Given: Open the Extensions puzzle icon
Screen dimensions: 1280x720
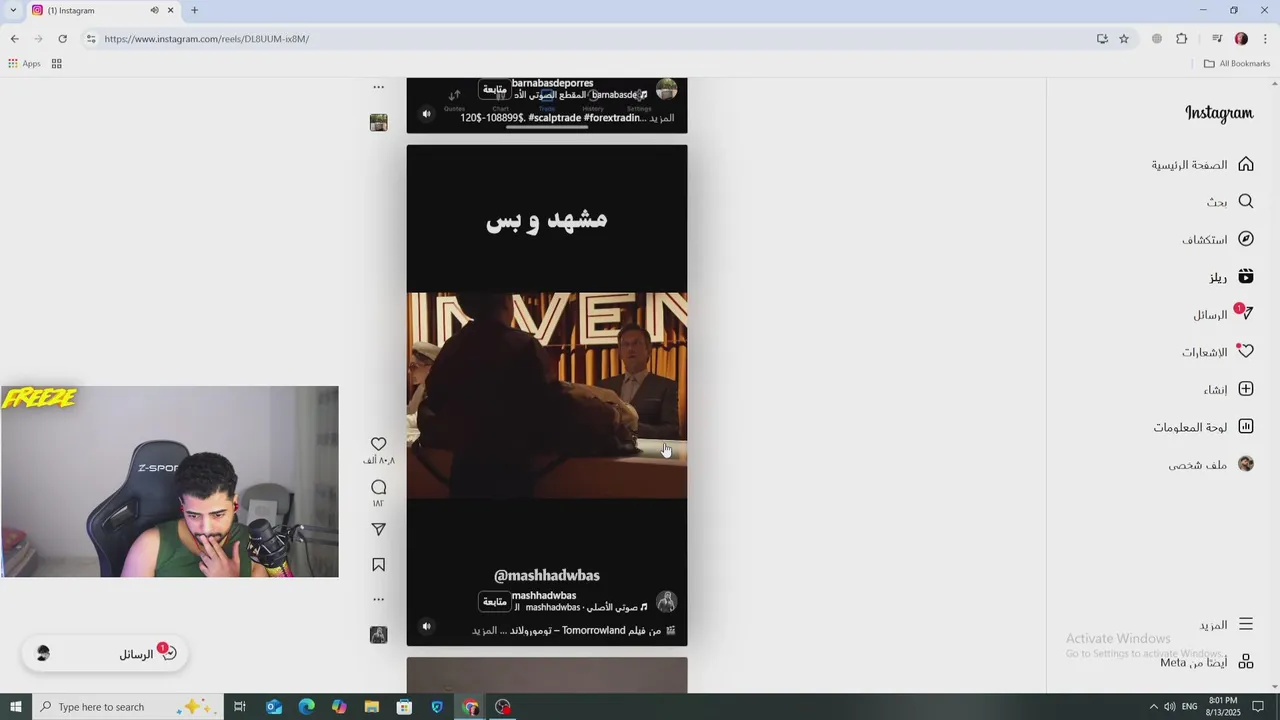Looking at the screenshot, I should 1182,39.
